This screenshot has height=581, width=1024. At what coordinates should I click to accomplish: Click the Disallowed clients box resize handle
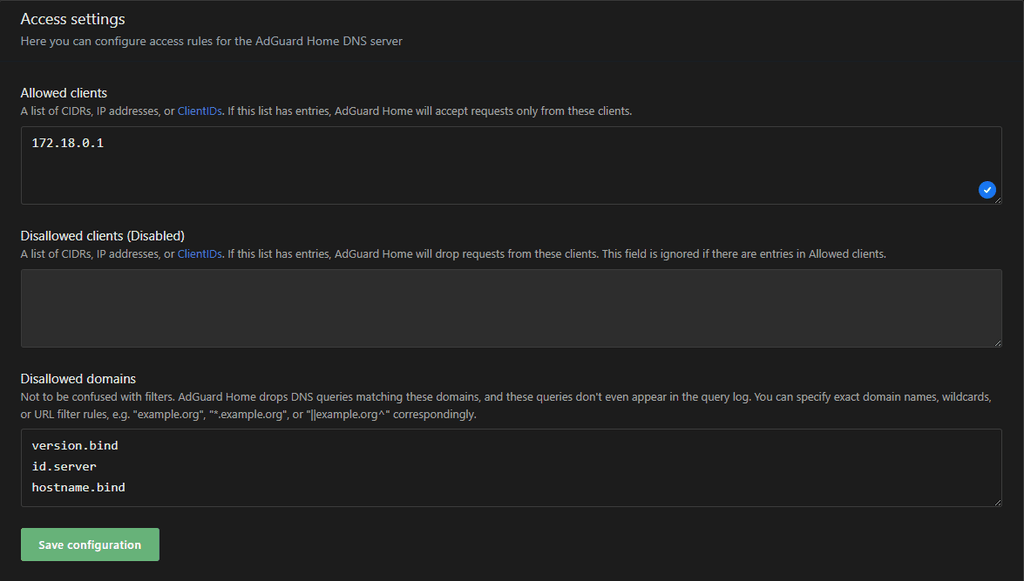[998, 343]
